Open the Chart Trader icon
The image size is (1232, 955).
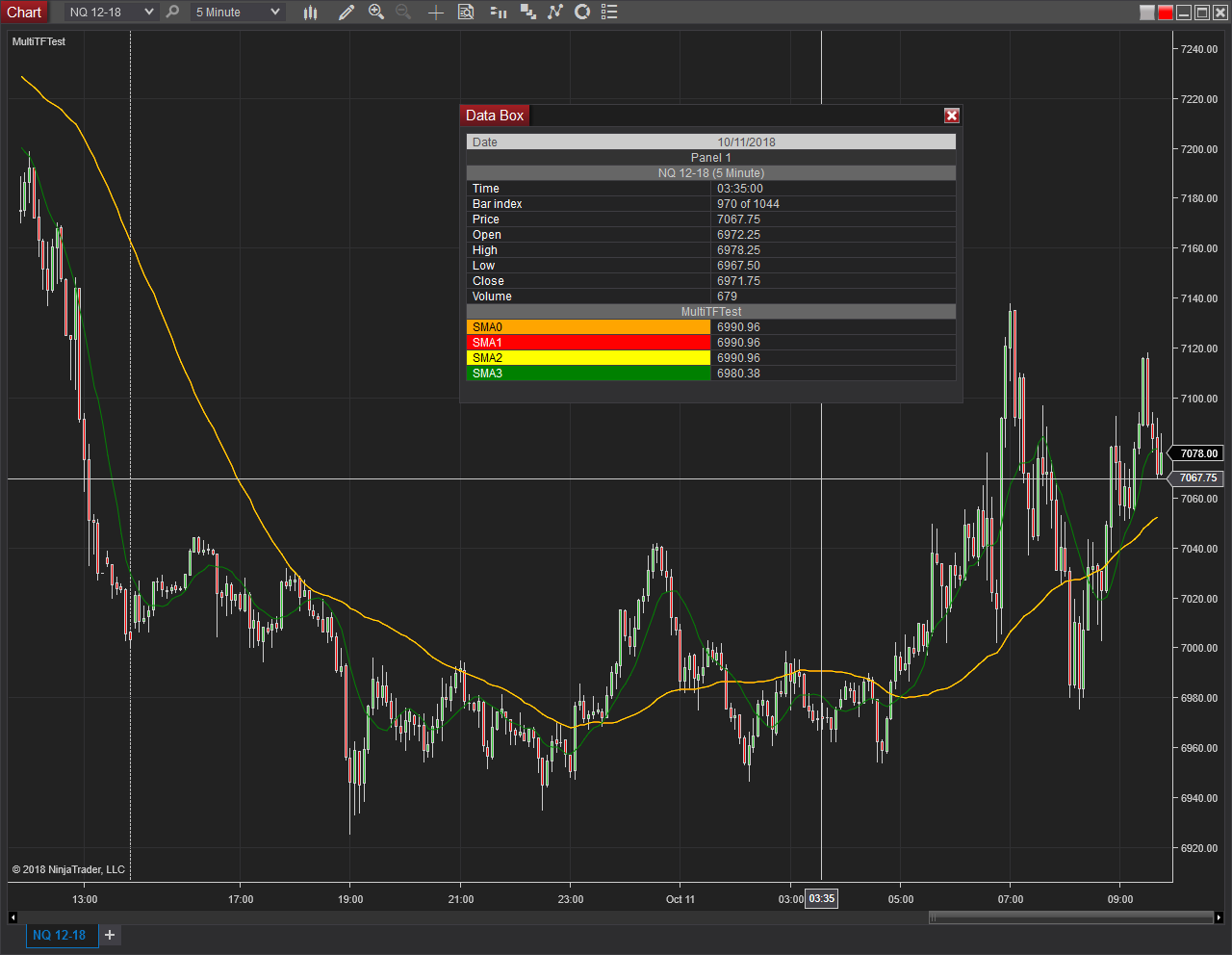coord(498,12)
